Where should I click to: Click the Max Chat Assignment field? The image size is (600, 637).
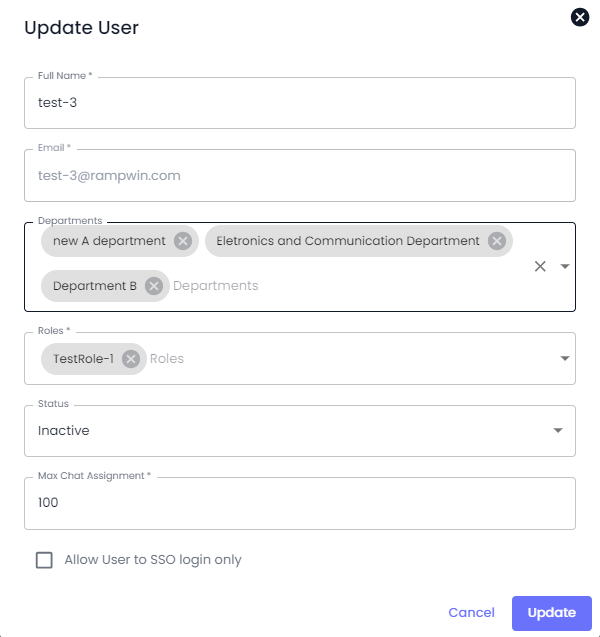click(x=300, y=503)
